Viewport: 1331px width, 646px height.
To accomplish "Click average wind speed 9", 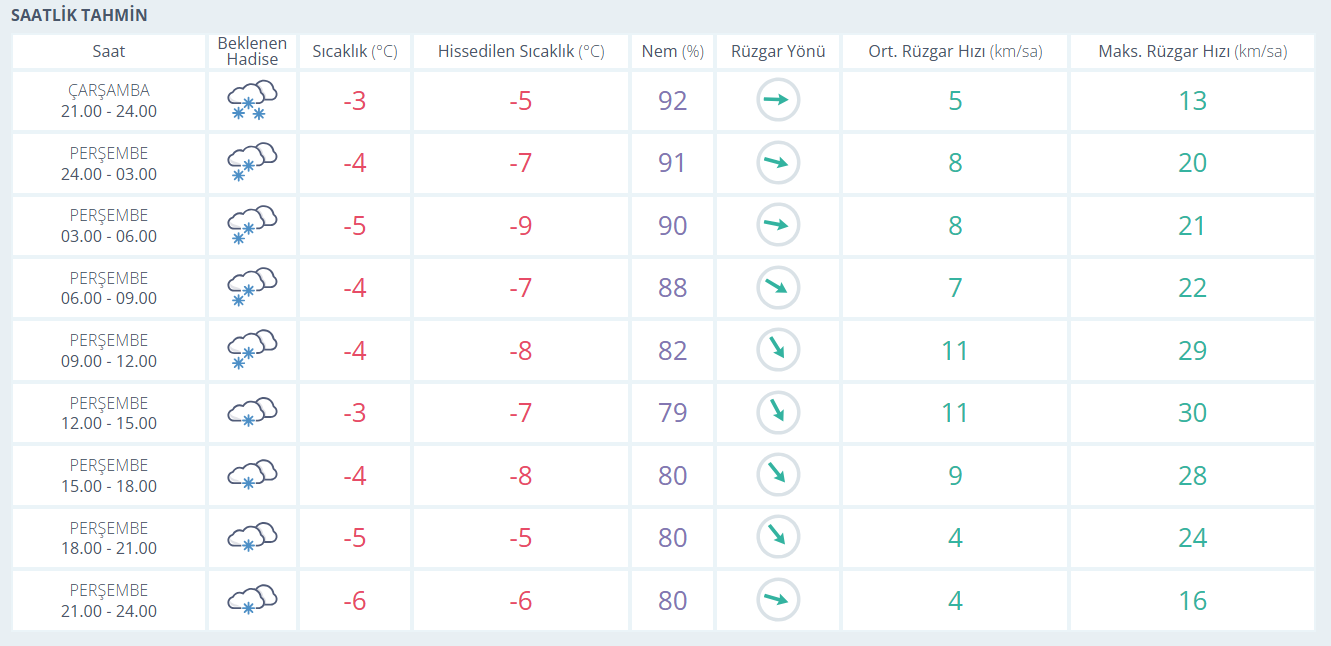I will coord(955,476).
